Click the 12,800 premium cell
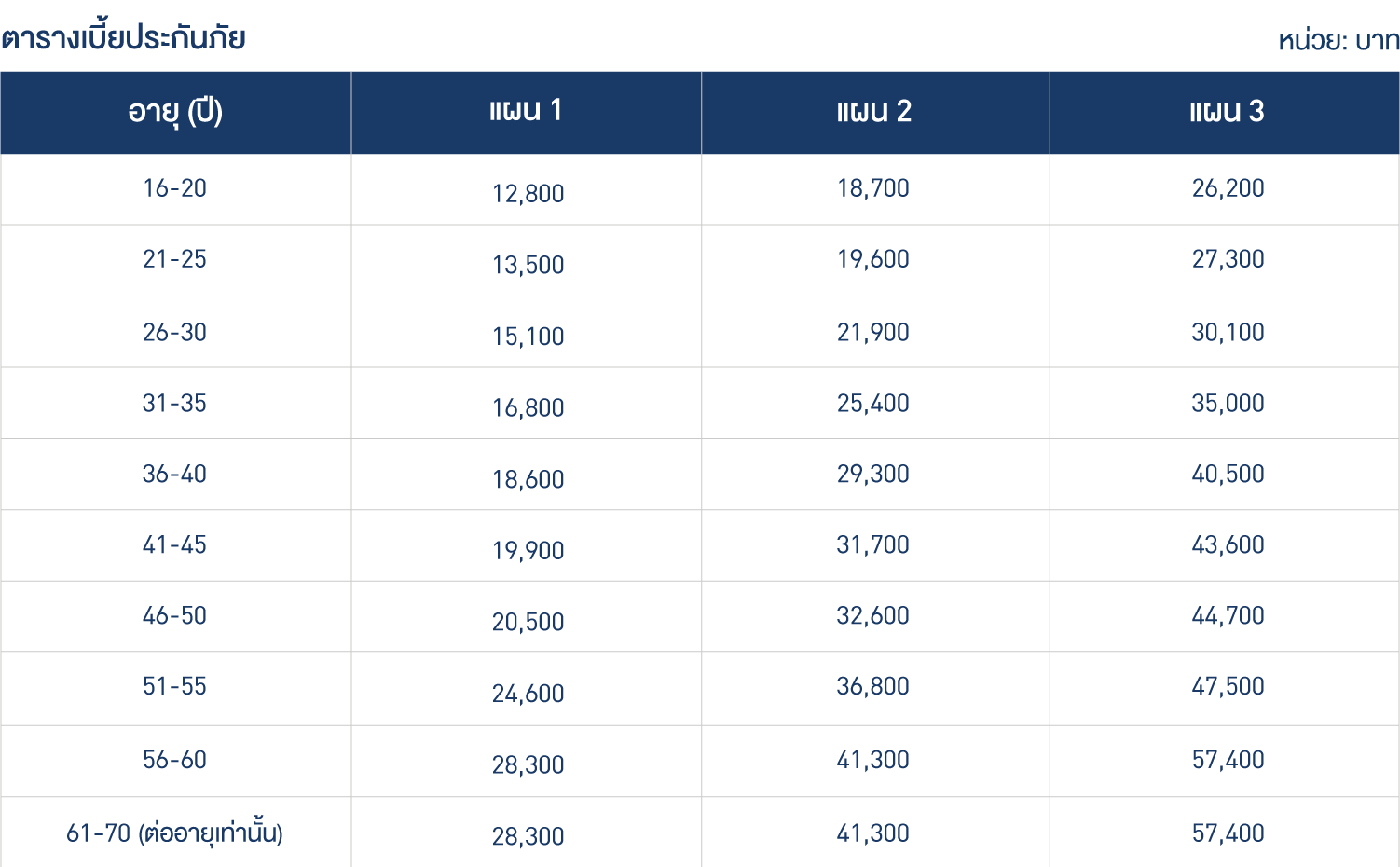Viewport: 1400px width, 867px height. (528, 194)
